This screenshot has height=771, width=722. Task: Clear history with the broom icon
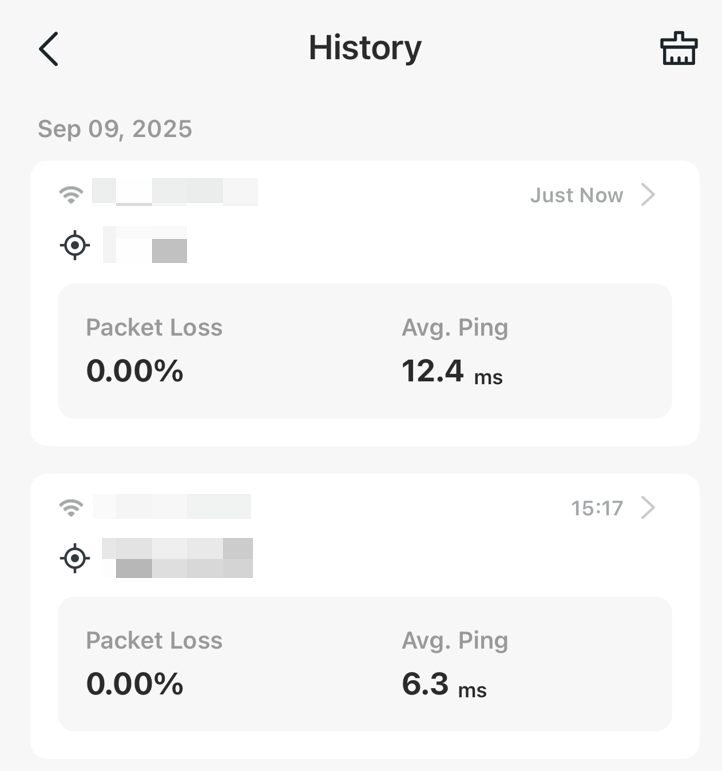[678, 49]
